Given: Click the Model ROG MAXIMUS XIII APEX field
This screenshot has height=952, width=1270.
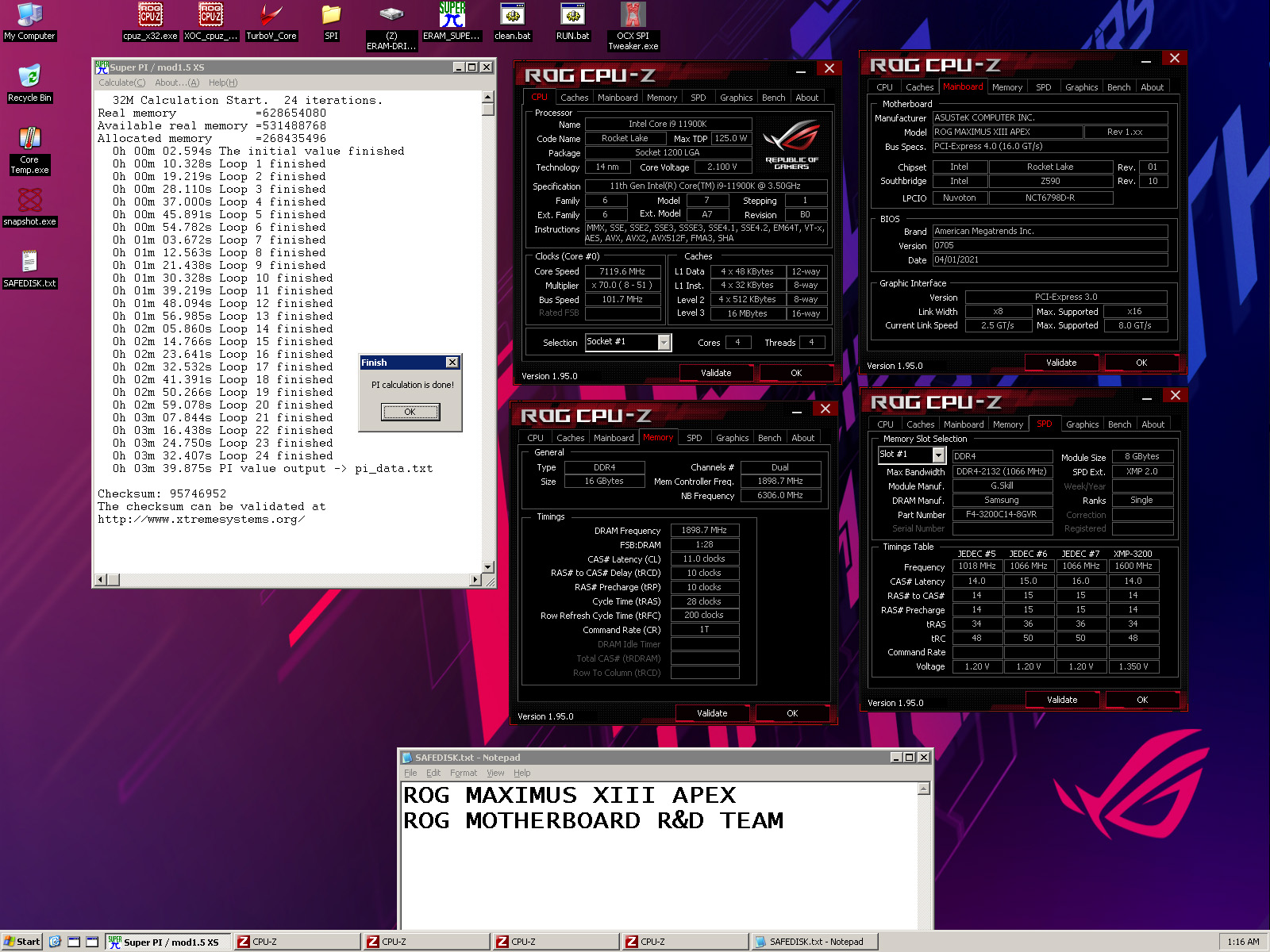Looking at the screenshot, I should [1006, 132].
